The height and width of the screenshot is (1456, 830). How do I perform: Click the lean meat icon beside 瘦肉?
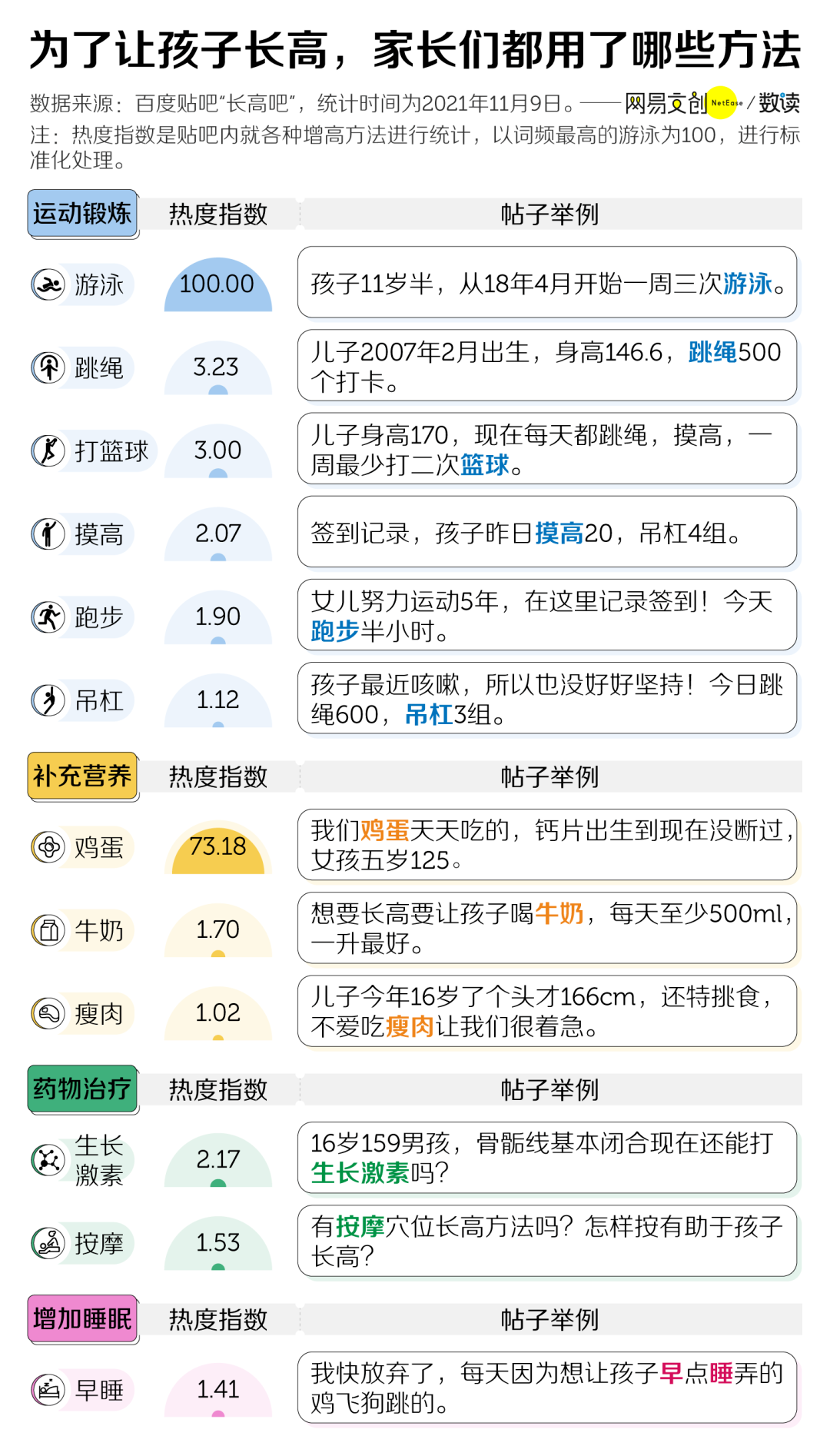click(x=48, y=1013)
